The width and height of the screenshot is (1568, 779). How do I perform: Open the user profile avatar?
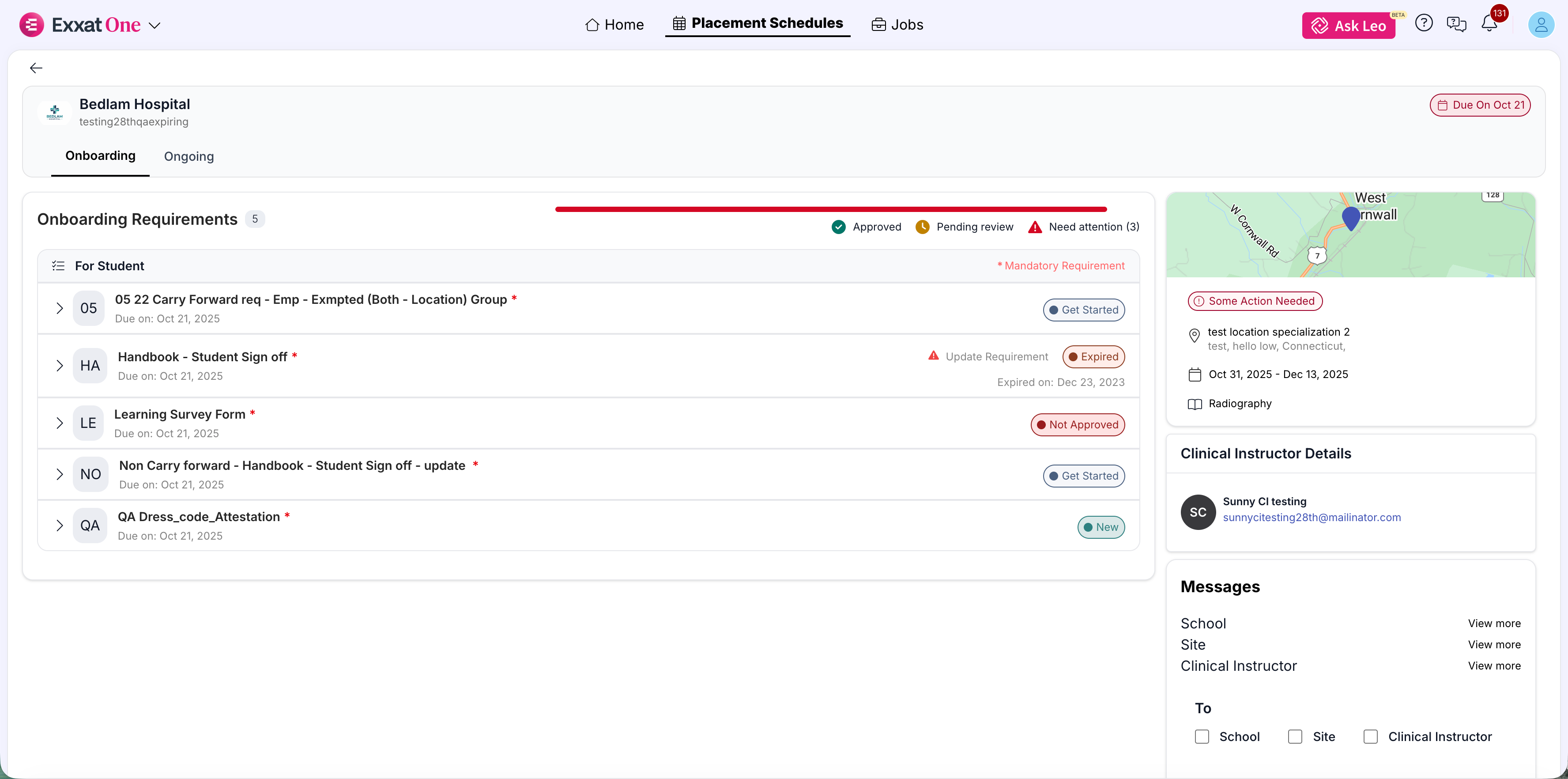point(1541,25)
